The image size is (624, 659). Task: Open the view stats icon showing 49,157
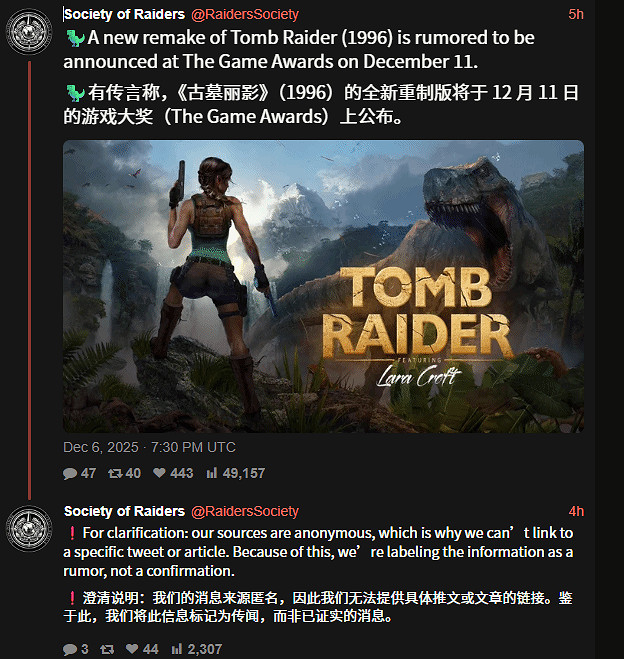click(x=211, y=473)
